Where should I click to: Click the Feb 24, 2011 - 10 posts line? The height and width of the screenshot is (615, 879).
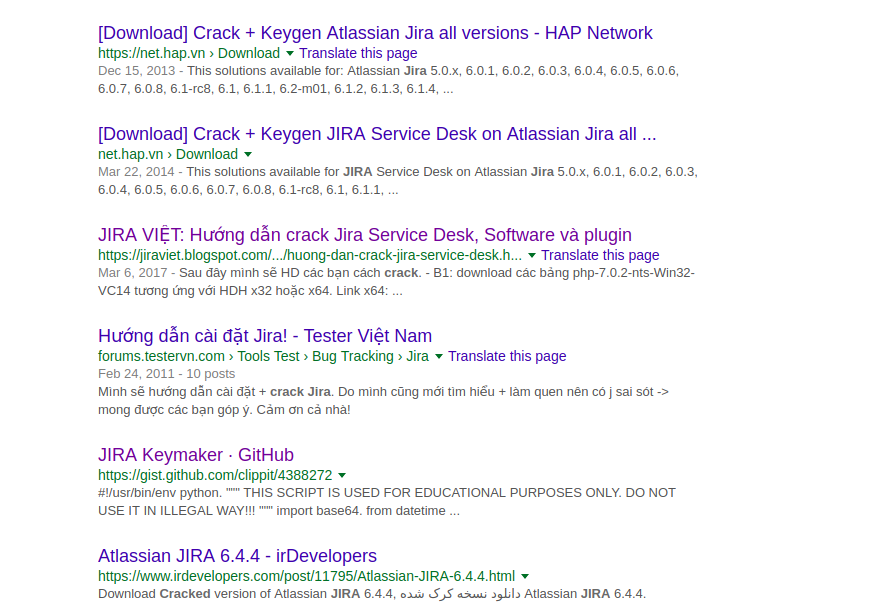point(166,374)
